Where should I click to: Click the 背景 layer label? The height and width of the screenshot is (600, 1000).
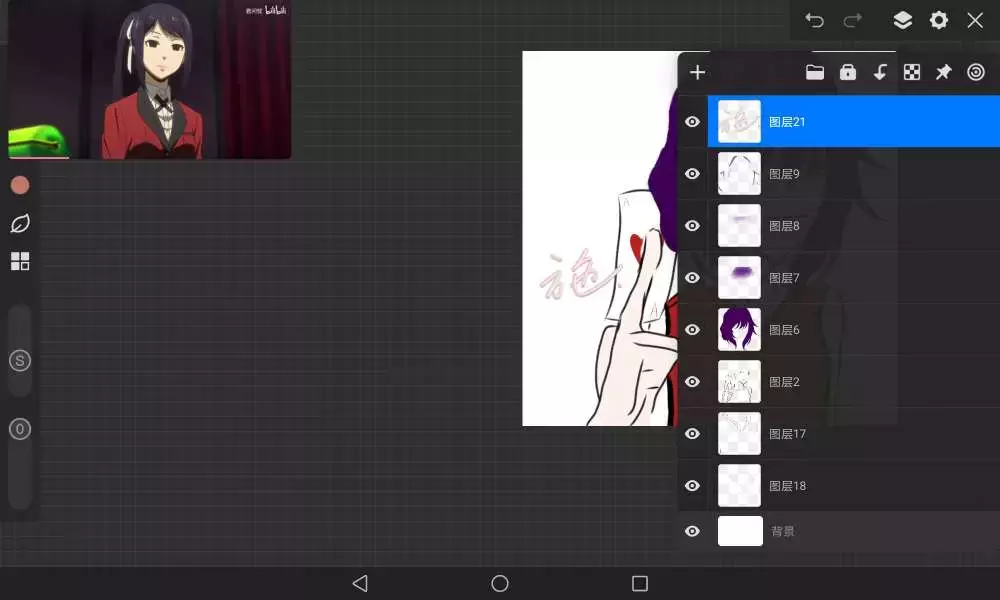click(x=783, y=531)
